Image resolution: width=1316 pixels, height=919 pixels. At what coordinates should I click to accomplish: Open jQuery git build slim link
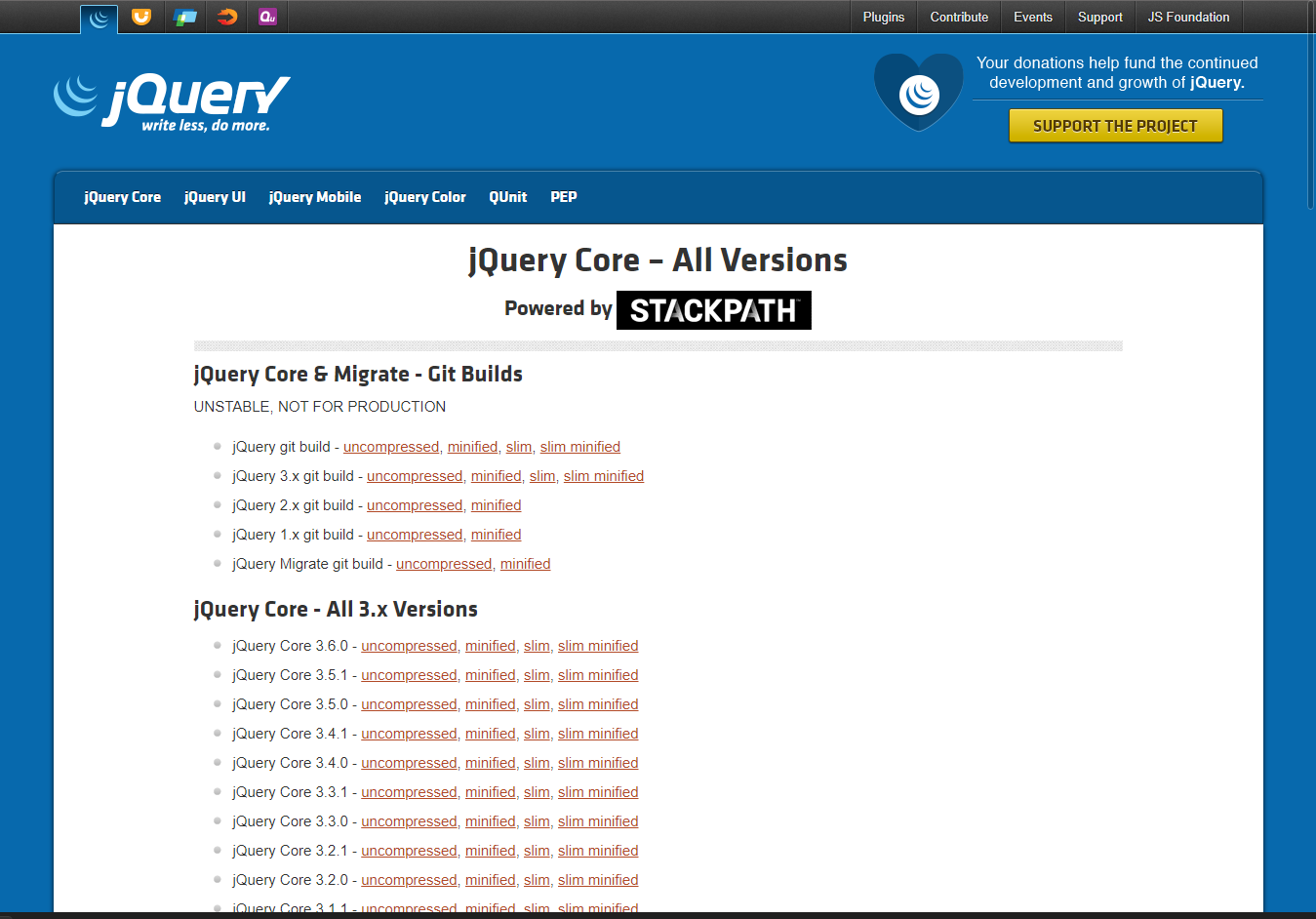[x=518, y=447]
